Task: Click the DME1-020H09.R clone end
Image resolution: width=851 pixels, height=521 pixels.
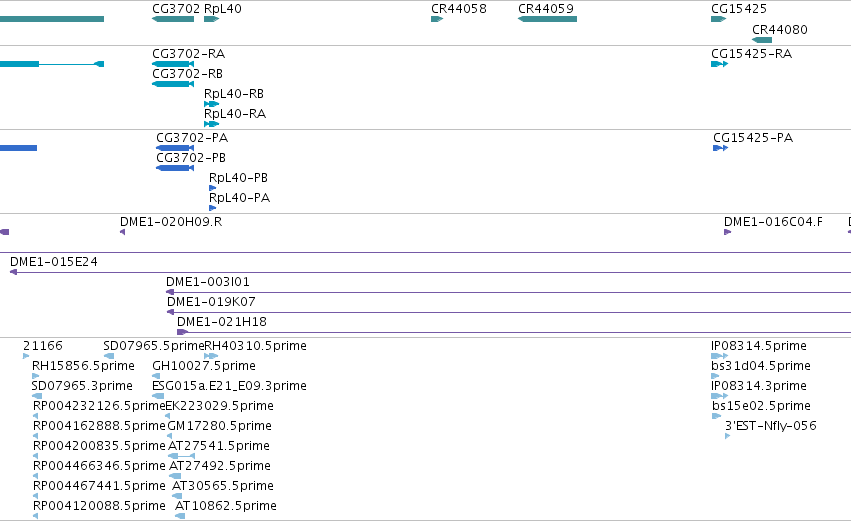Action: tap(123, 232)
